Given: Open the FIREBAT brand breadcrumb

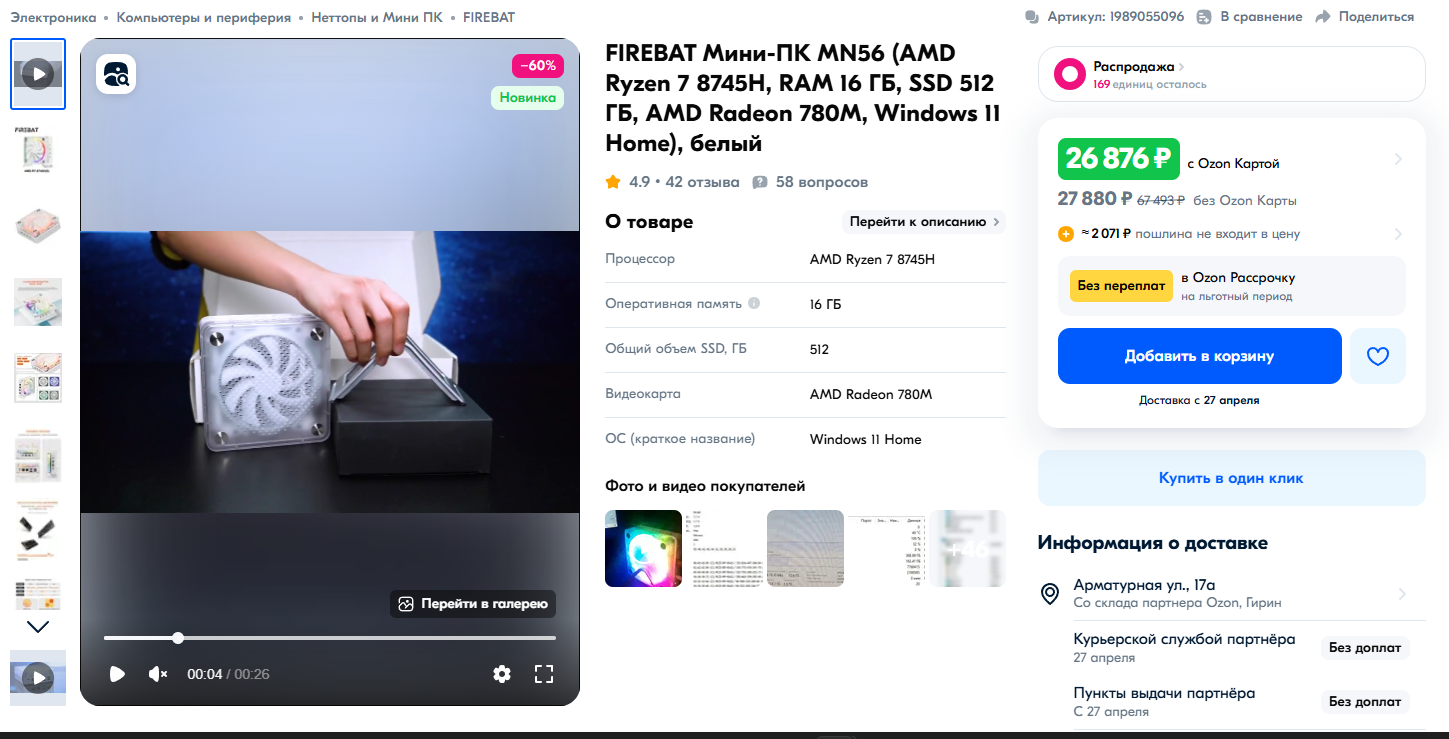Looking at the screenshot, I should point(490,17).
